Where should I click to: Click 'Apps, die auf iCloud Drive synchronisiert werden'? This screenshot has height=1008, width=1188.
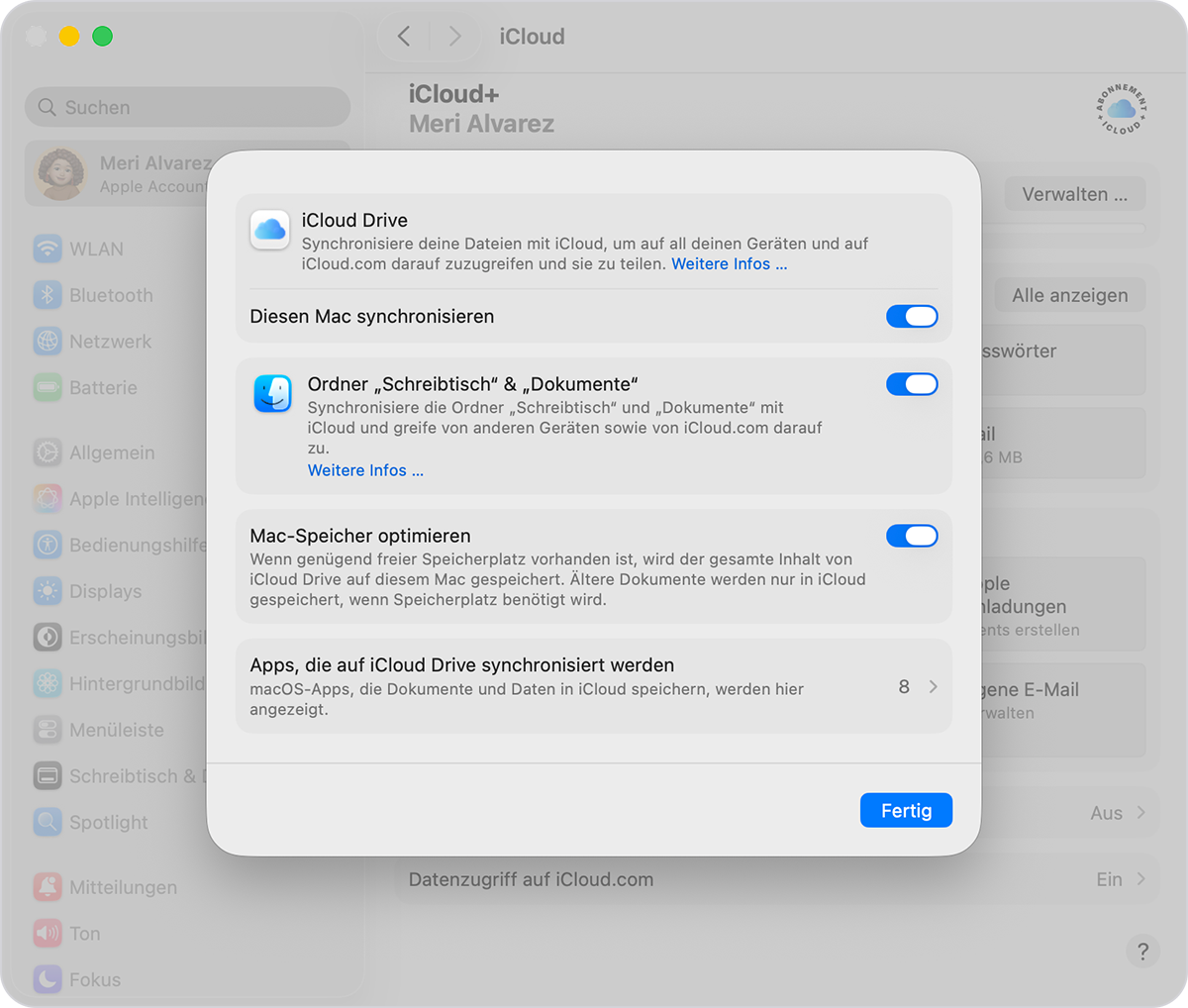tap(462, 665)
